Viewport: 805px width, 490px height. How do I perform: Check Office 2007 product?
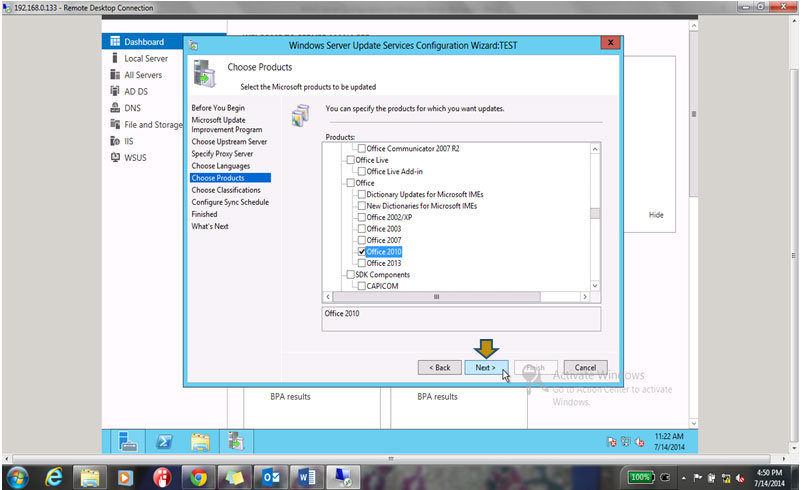(361, 240)
